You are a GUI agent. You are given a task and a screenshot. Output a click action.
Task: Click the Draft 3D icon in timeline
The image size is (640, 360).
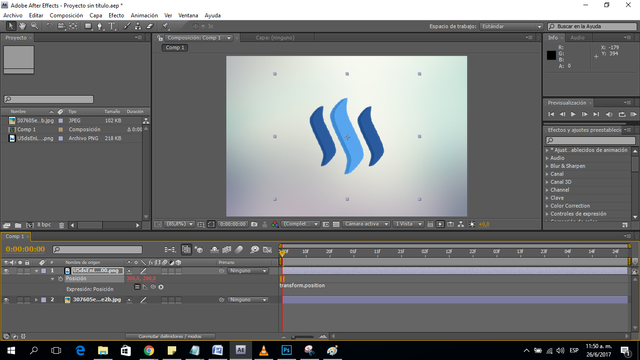(x=199, y=249)
